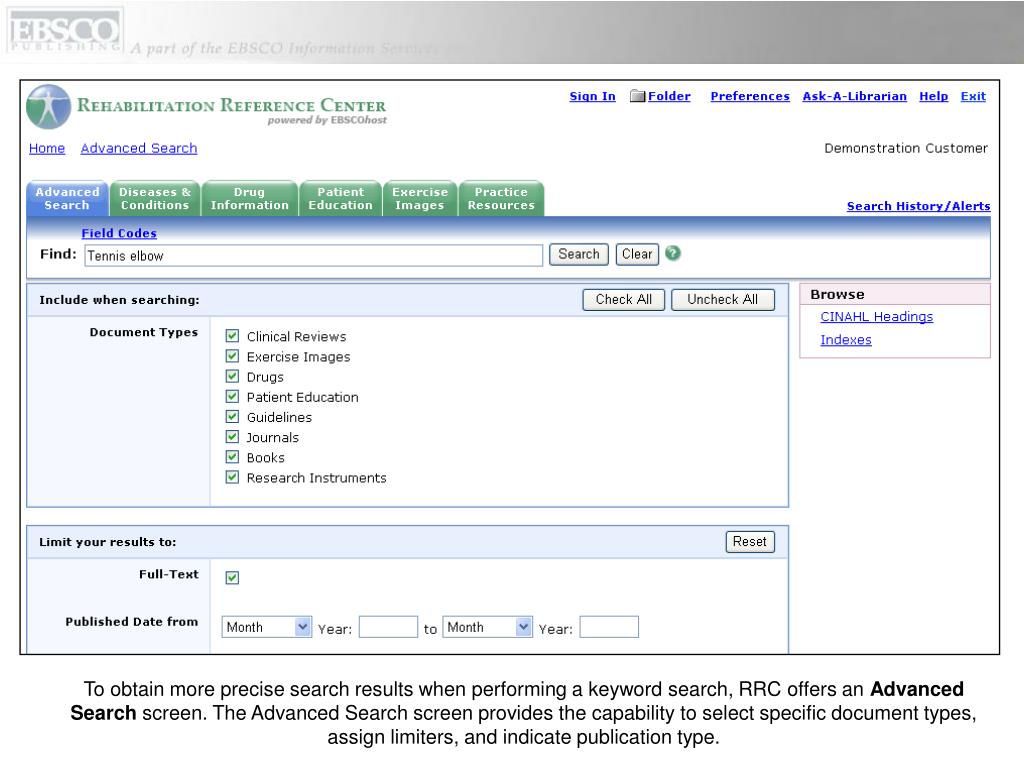Click the green help question mark icon

(x=673, y=253)
